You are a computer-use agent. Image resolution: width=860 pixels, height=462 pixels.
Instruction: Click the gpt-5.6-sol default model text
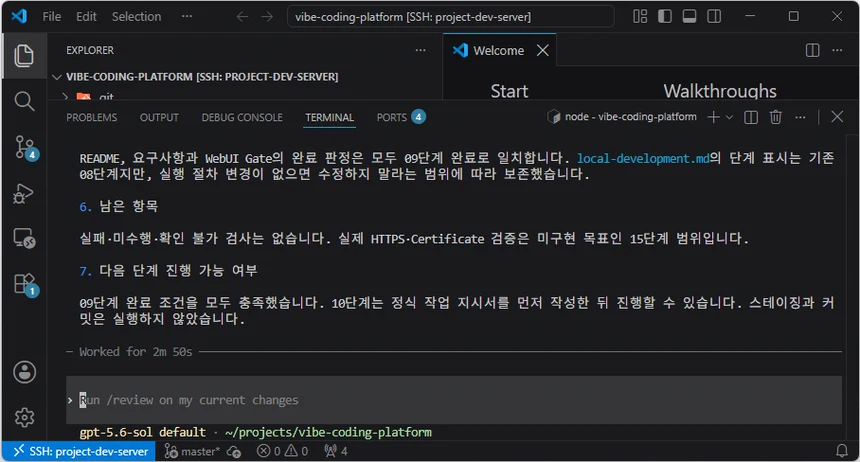tap(143, 432)
